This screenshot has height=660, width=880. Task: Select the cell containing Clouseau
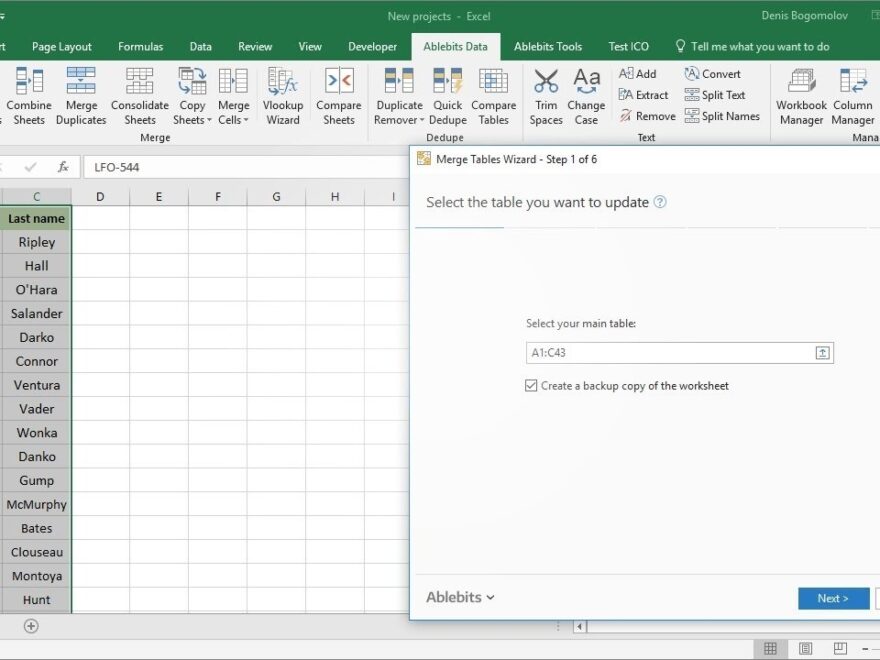coord(36,552)
